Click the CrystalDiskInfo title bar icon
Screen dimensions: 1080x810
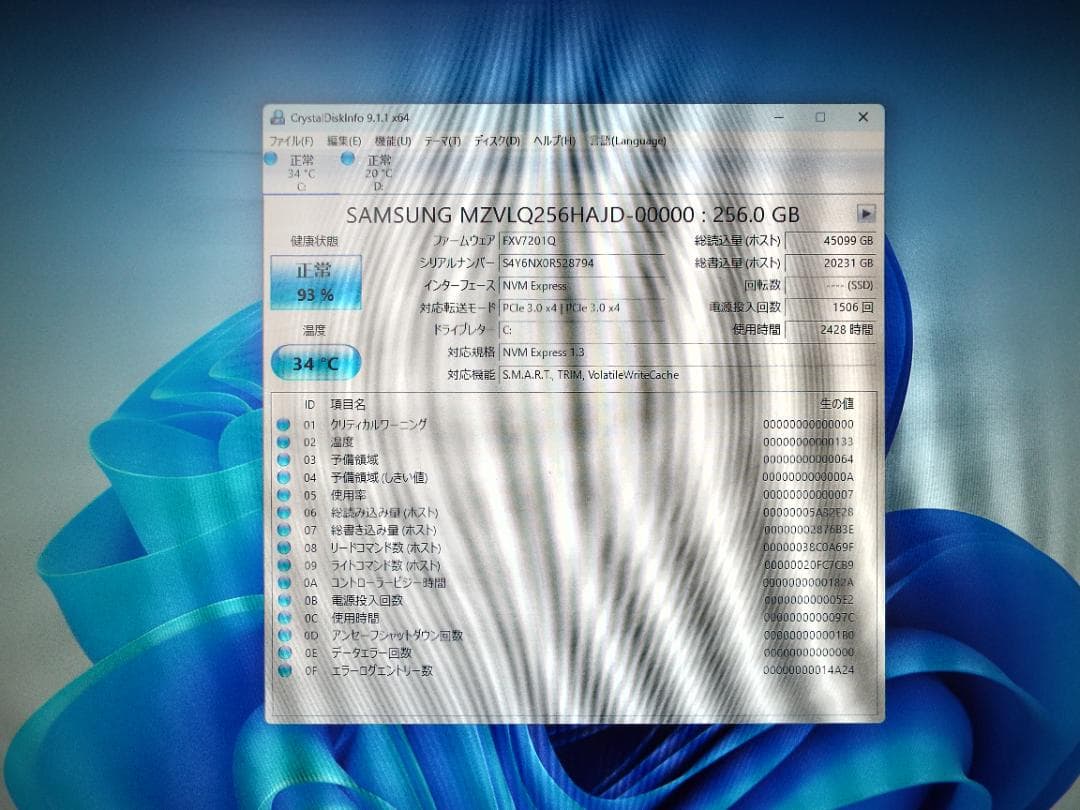pos(276,117)
